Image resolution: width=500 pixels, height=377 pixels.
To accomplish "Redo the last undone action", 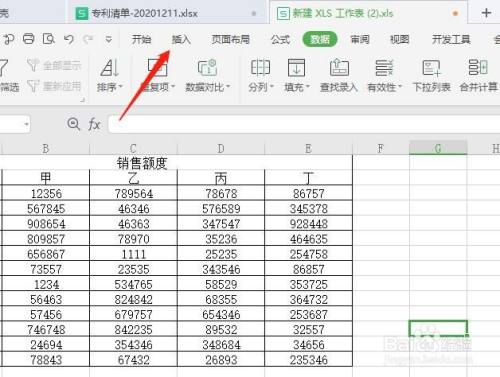I will pos(88,39).
